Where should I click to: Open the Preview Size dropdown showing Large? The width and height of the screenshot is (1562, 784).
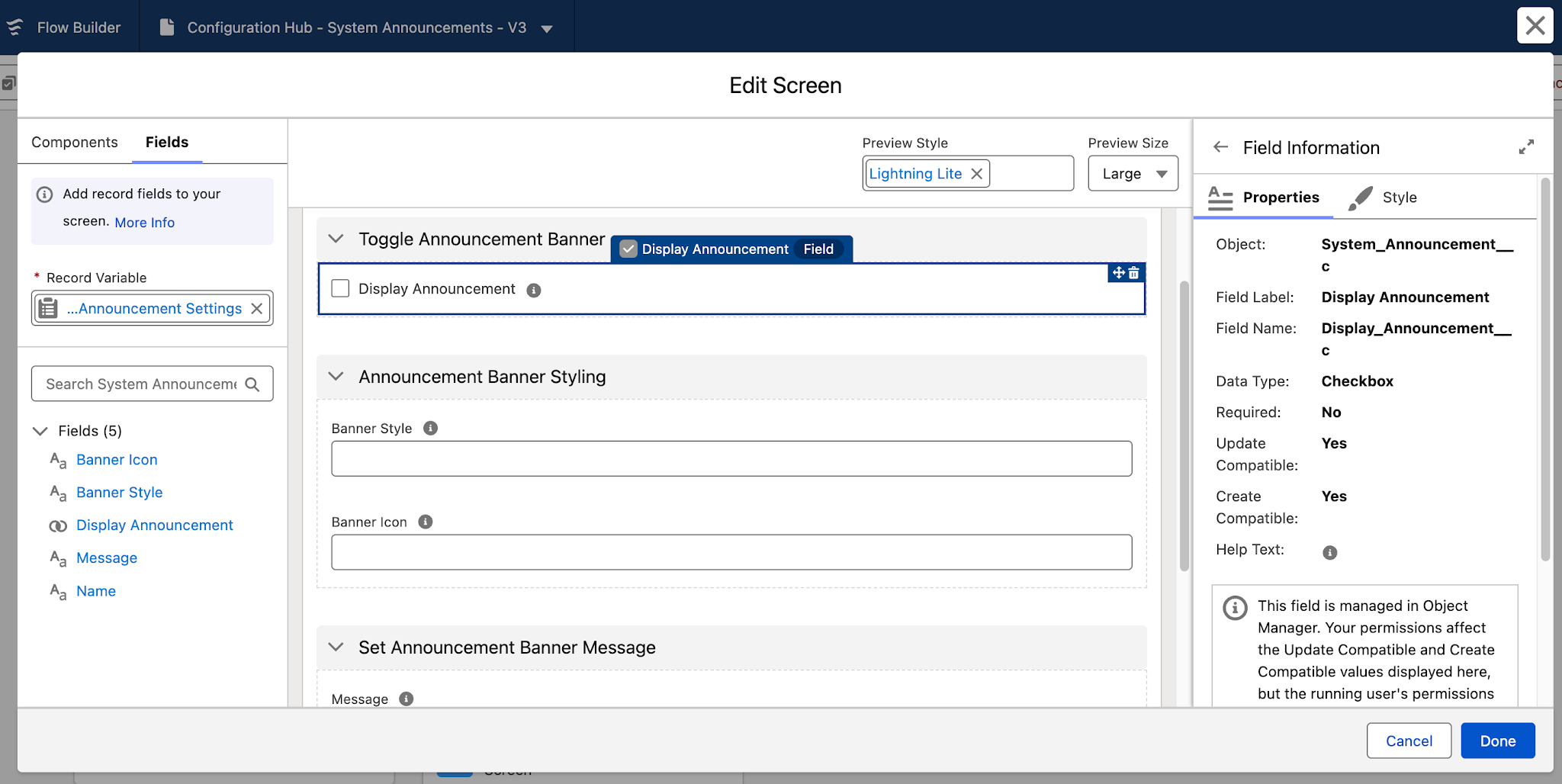click(1133, 173)
